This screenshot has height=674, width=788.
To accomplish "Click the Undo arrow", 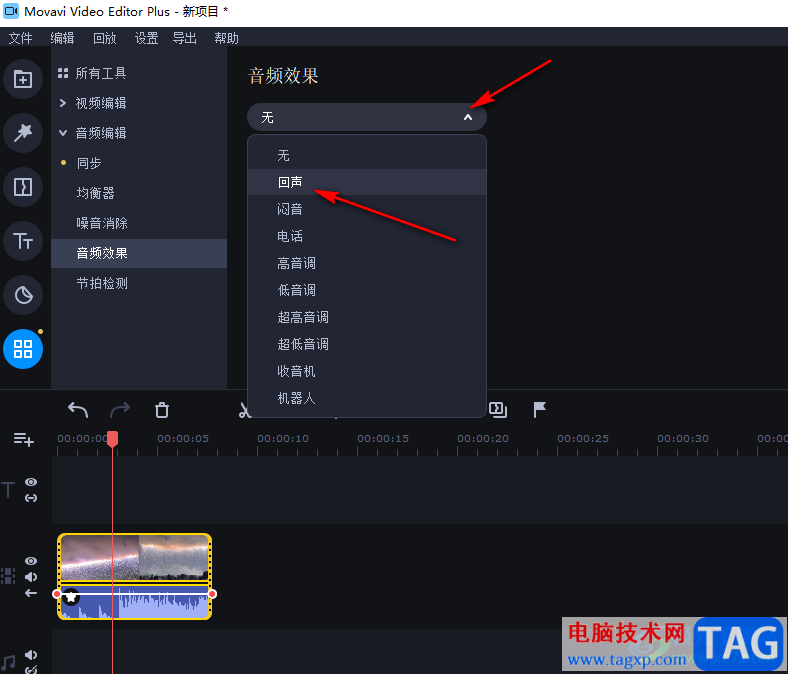I will pos(78,410).
